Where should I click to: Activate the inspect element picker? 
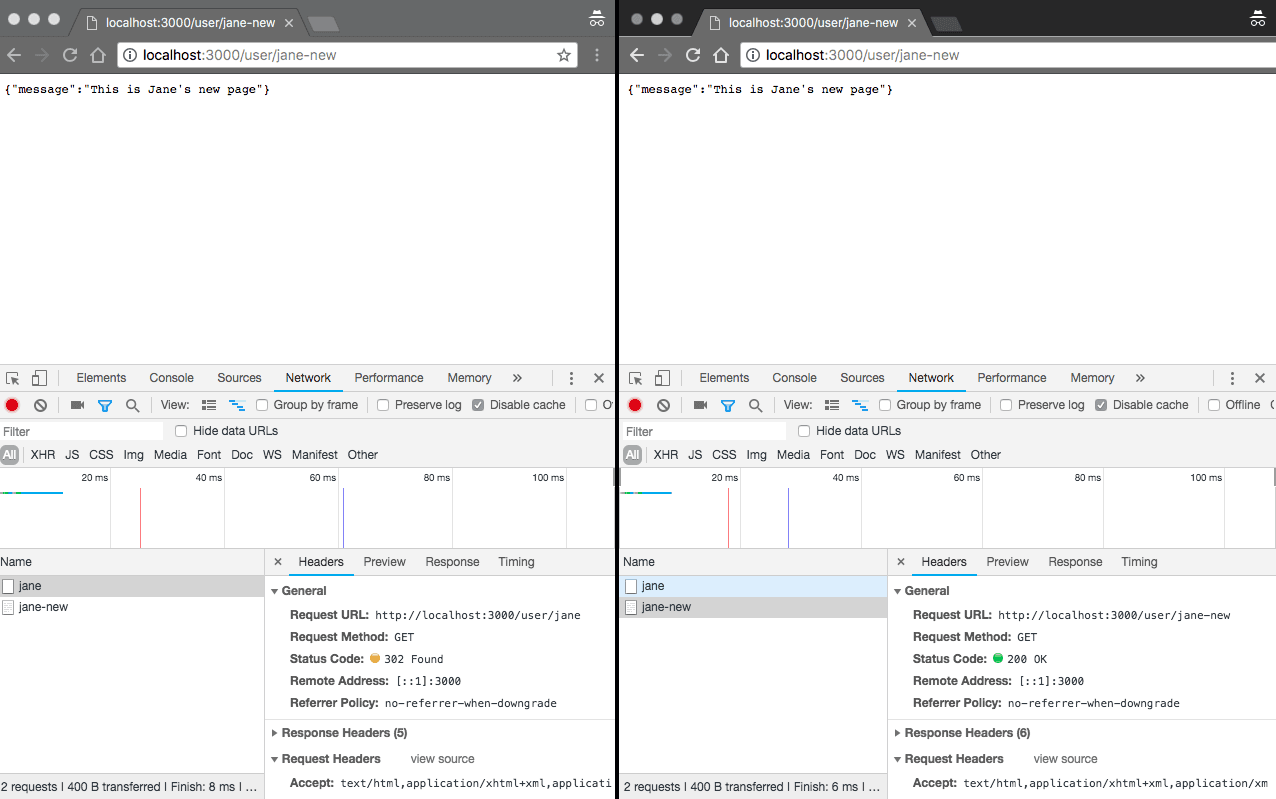[x=14, y=377]
